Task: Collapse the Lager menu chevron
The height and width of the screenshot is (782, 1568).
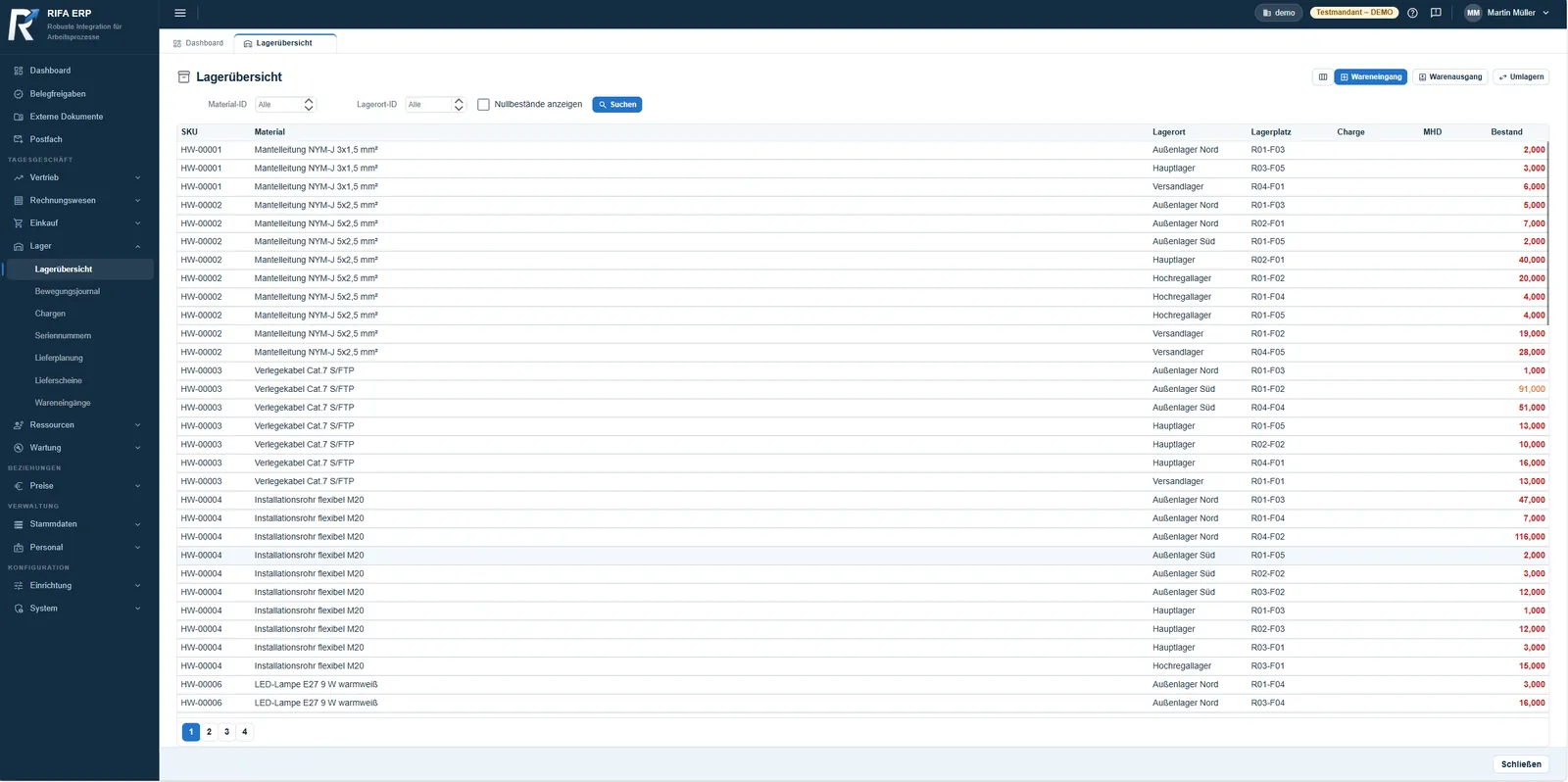Action: (x=137, y=246)
